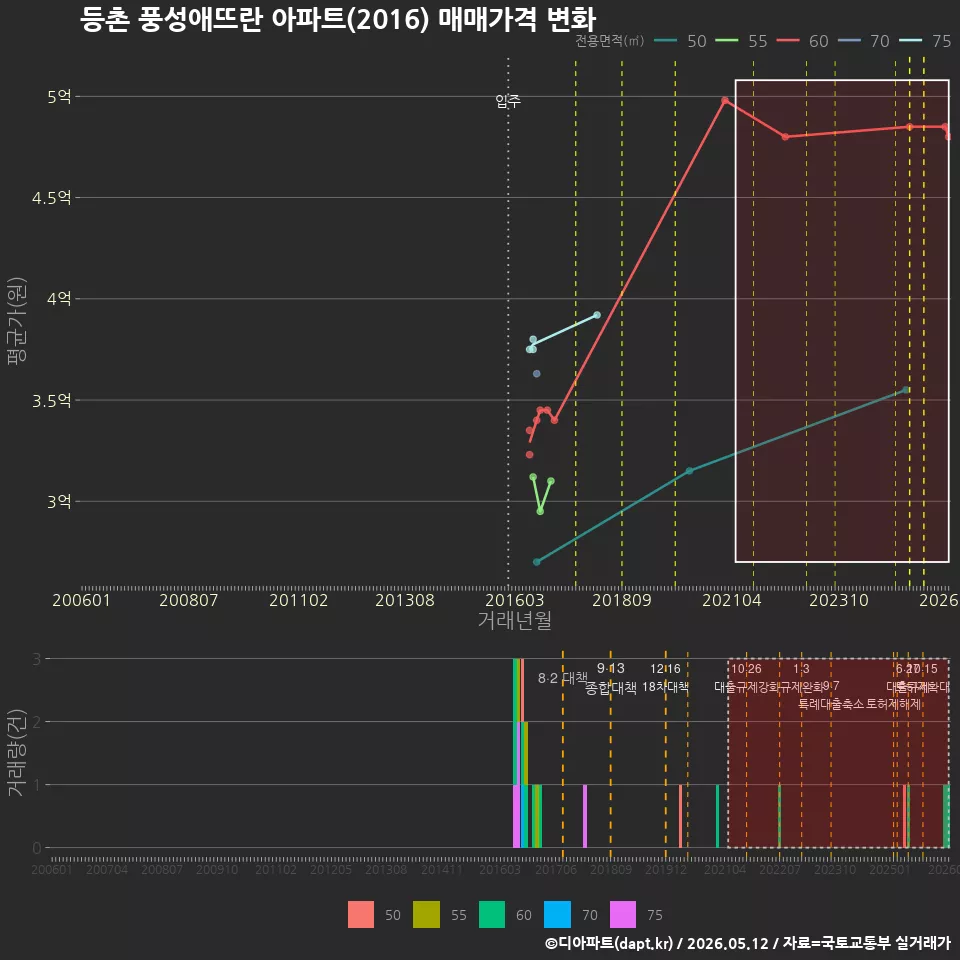This screenshot has height=960, width=960.
Task: Click the '종합대책' annotation text
Action: tap(610, 688)
